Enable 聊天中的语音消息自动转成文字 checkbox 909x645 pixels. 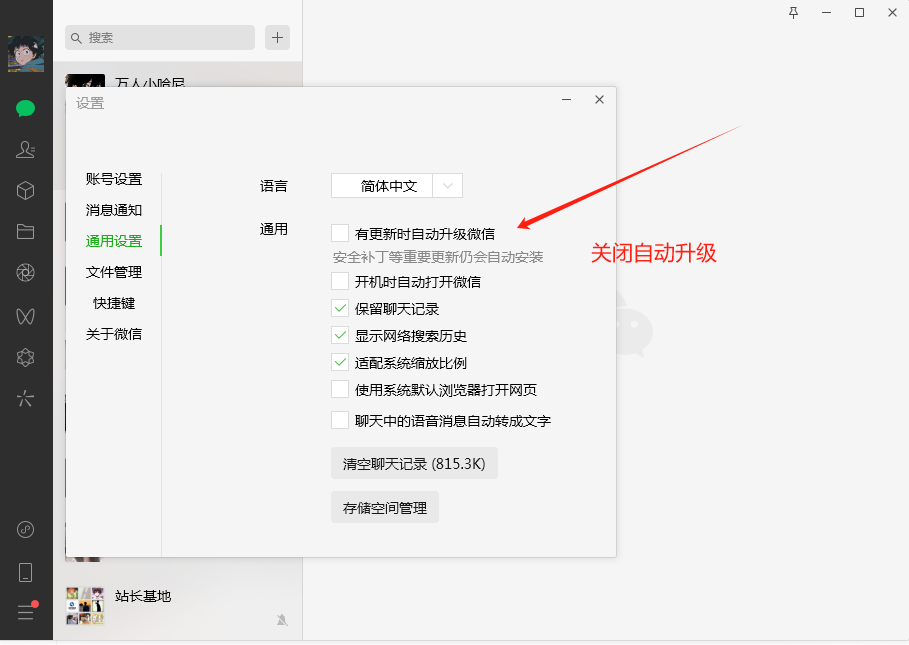(x=340, y=420)
